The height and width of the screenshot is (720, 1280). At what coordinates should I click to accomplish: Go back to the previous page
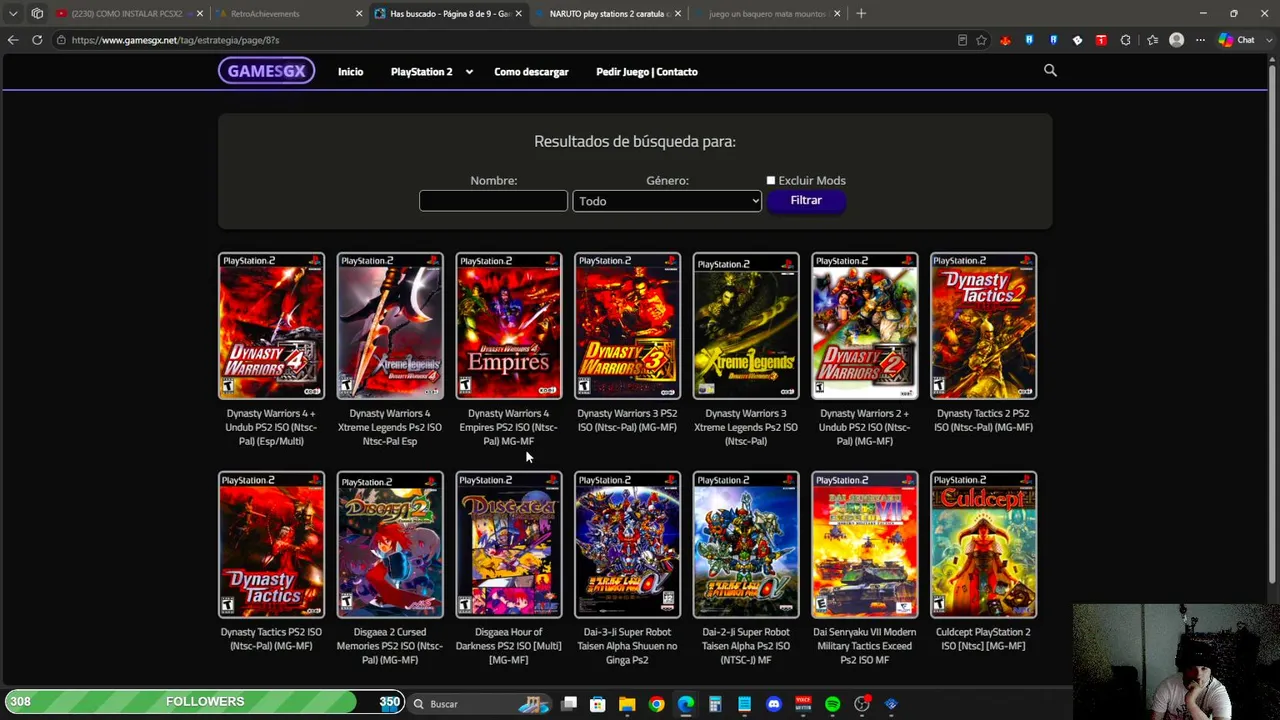13,40
